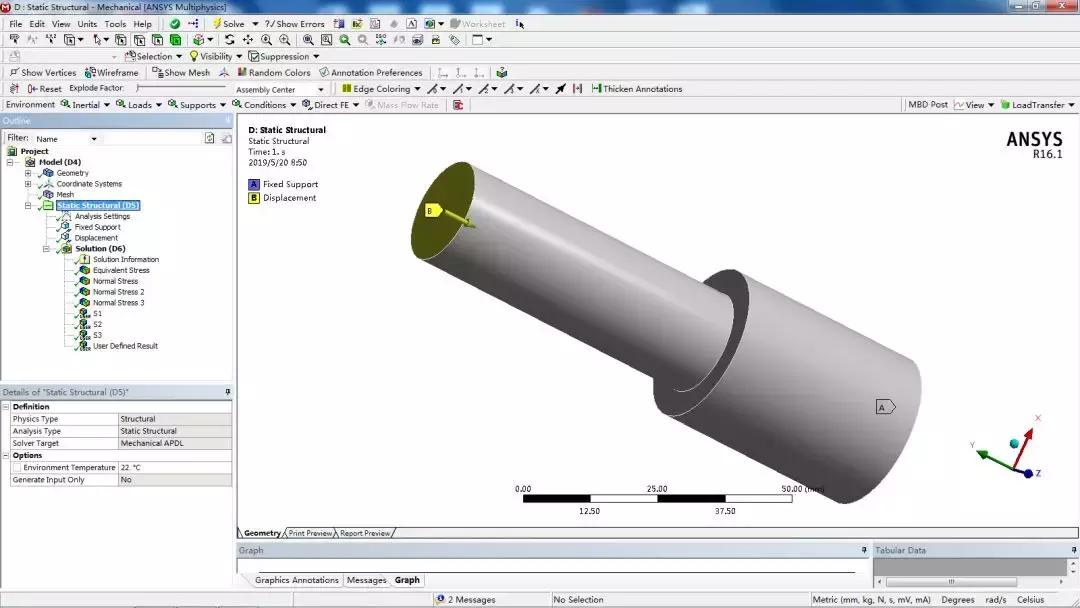Screen dimensions: 1080x608
Task: Open the Loads dropdown
Action: tap(139, 105)
